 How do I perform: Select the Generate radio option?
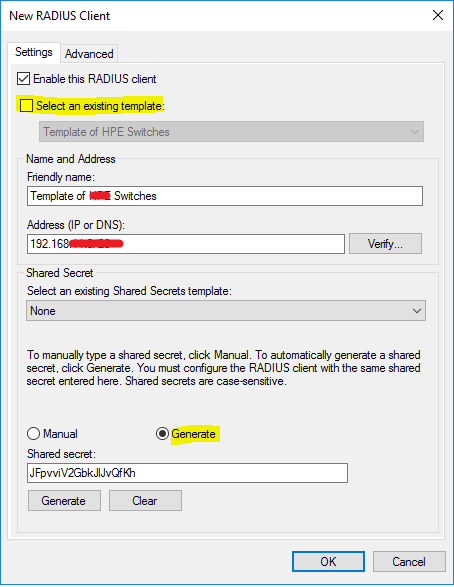tap(162, 434)
